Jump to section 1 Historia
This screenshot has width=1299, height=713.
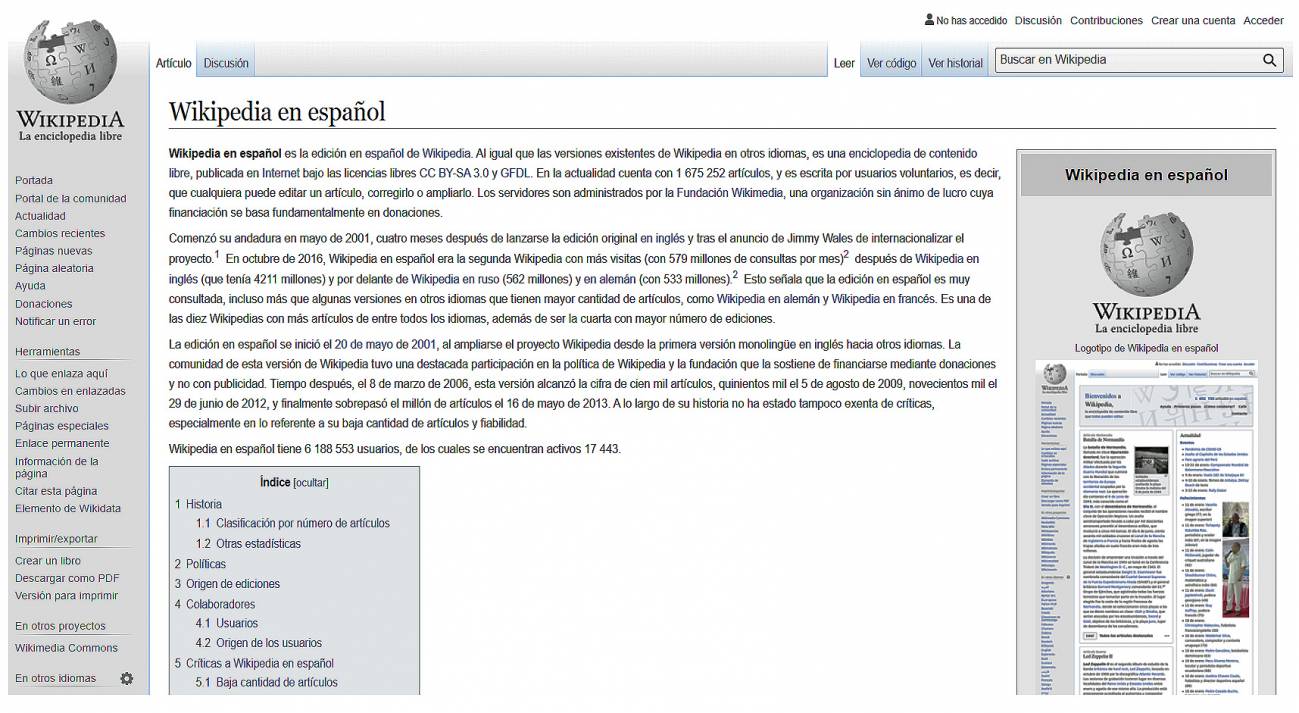click(198, 504)
